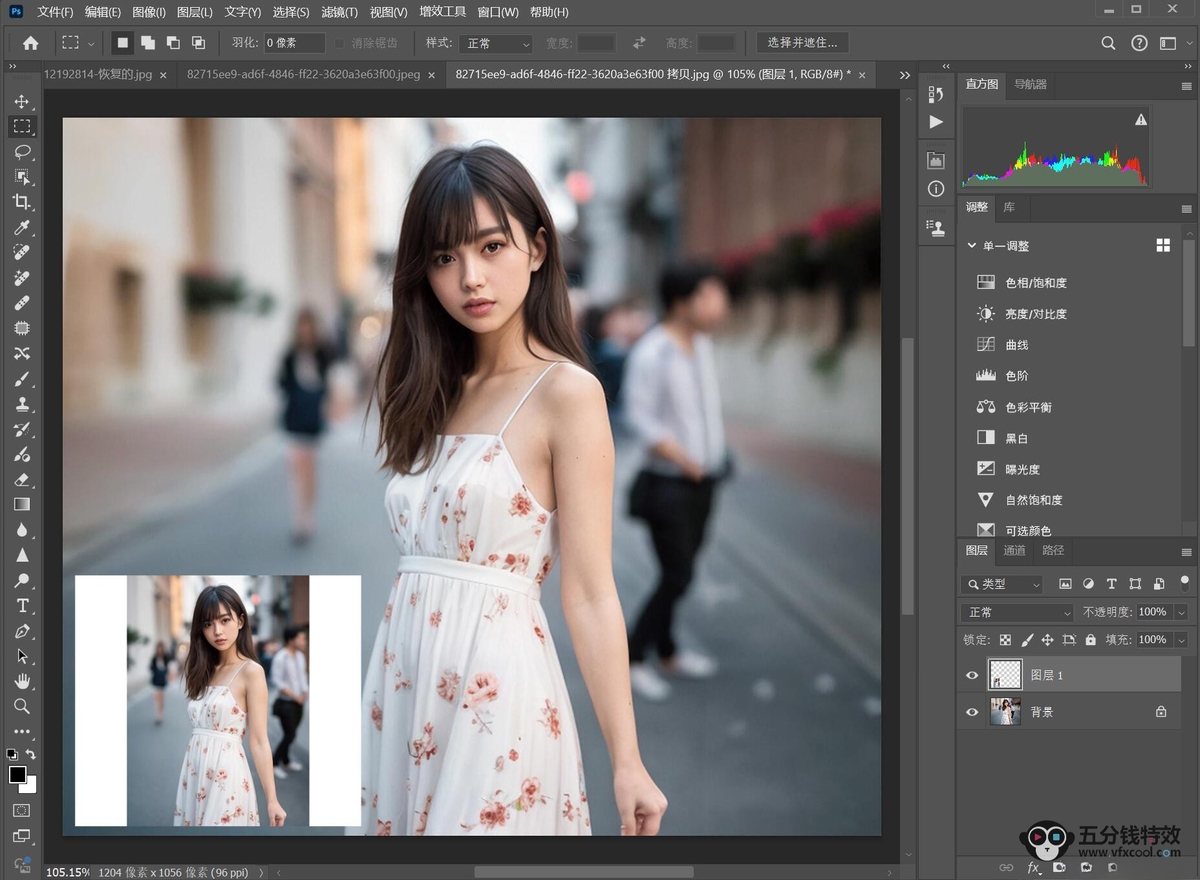Select the Clone Stamp tool
The image size is (1200, 880).
click(x=22, y=404)
